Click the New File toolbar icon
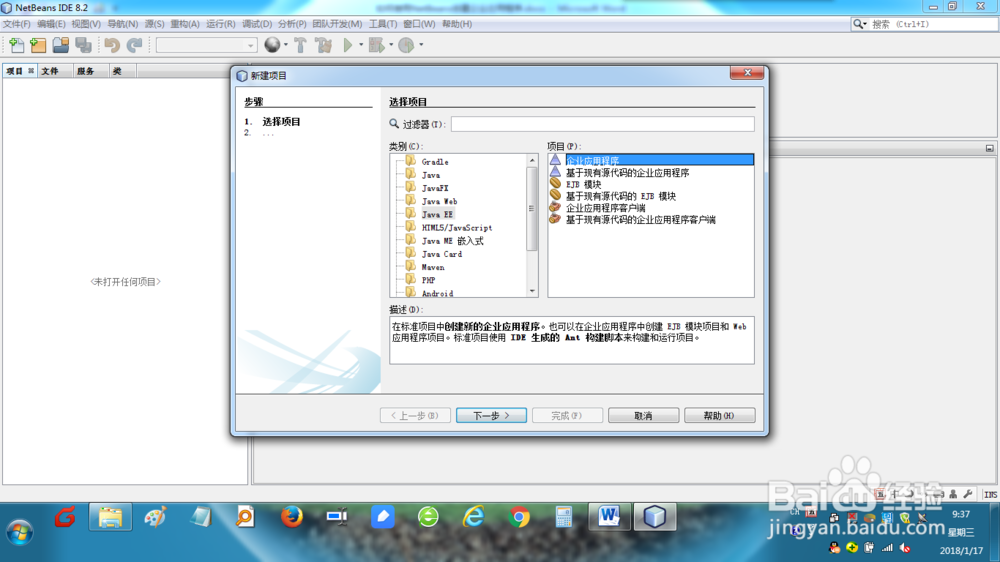This screenshot has height=562, width=1000. click(x=17, y=45)
